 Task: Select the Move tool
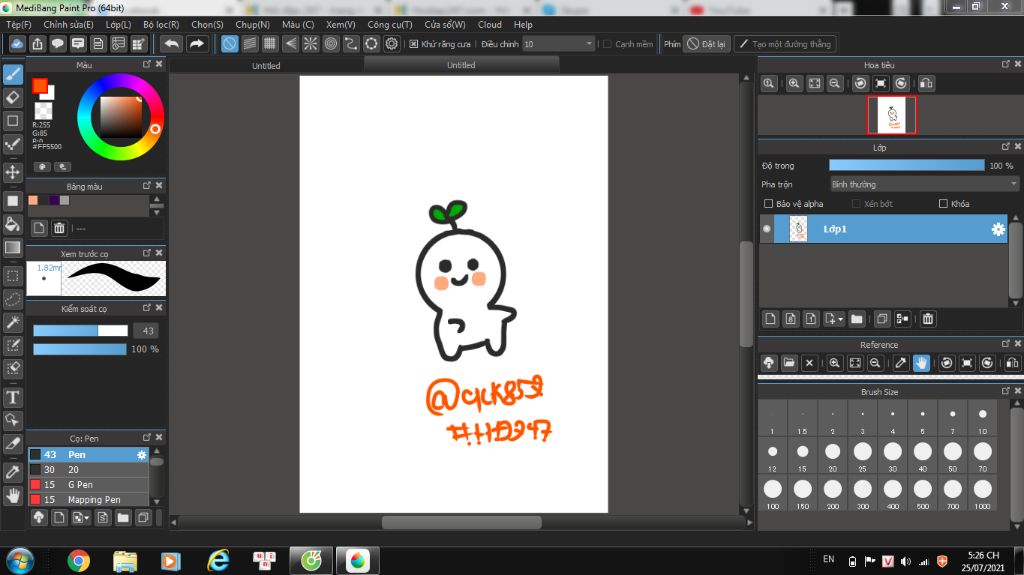[12, 172]
